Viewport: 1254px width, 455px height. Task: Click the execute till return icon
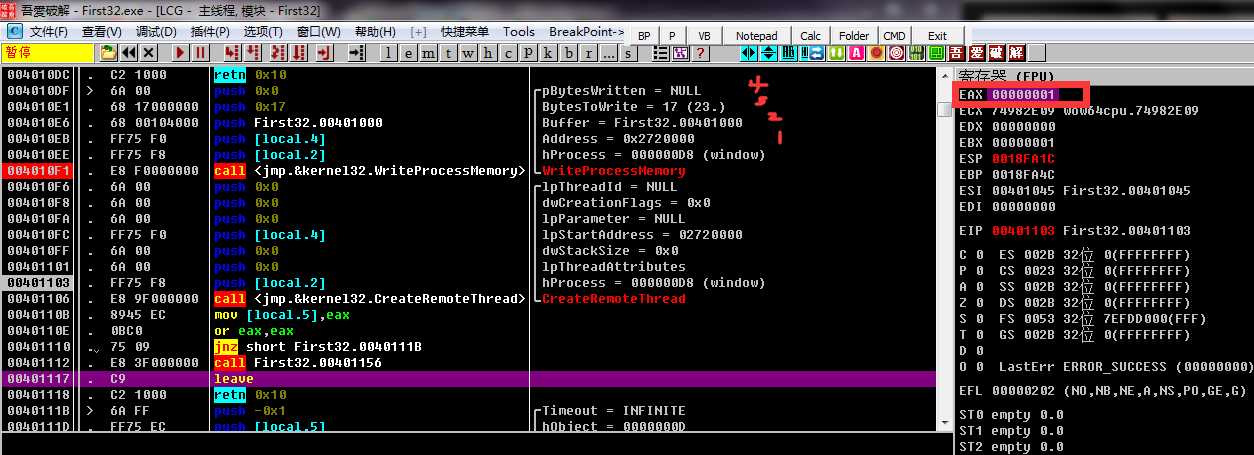(x=323, y=53)
